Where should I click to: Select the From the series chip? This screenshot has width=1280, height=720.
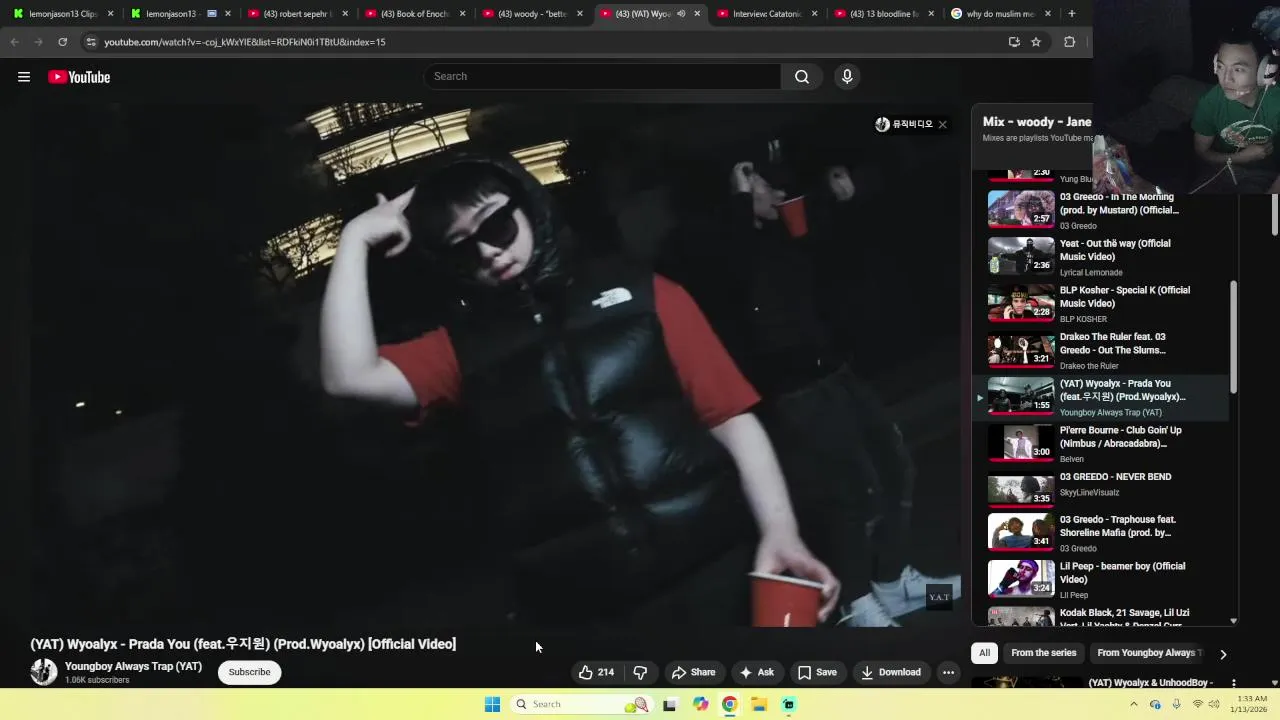[1043, 653]
